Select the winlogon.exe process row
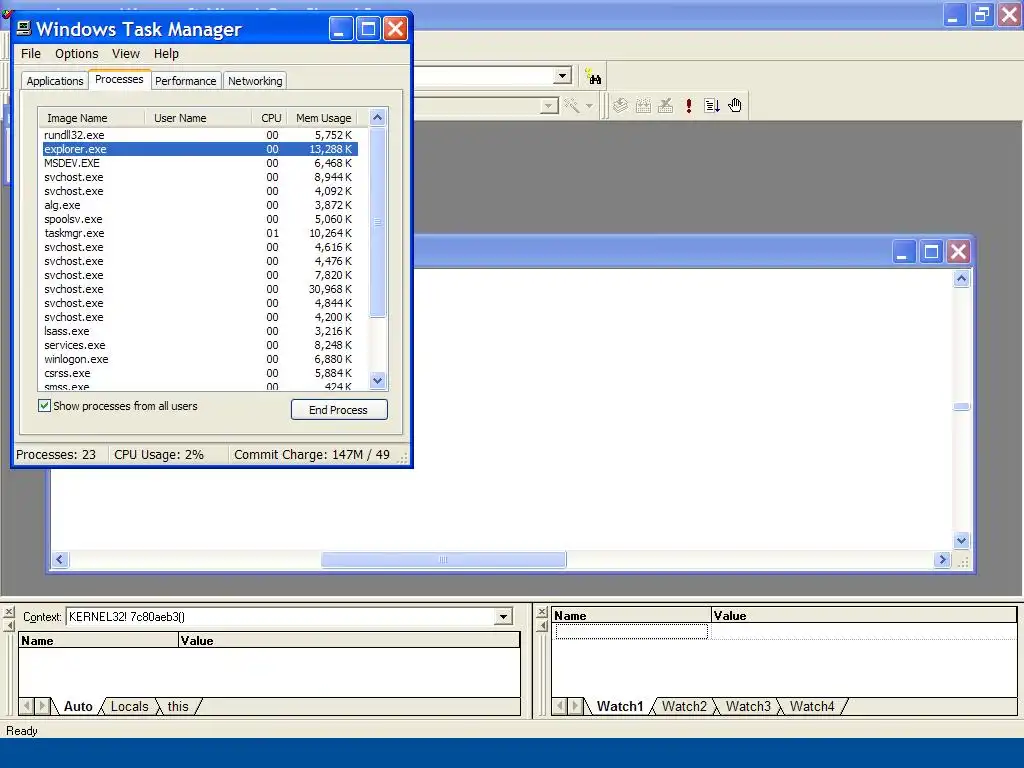Image resolution: width=1024 pixels, height=768 pixels. pyautogui.click(x=200, y=359)
